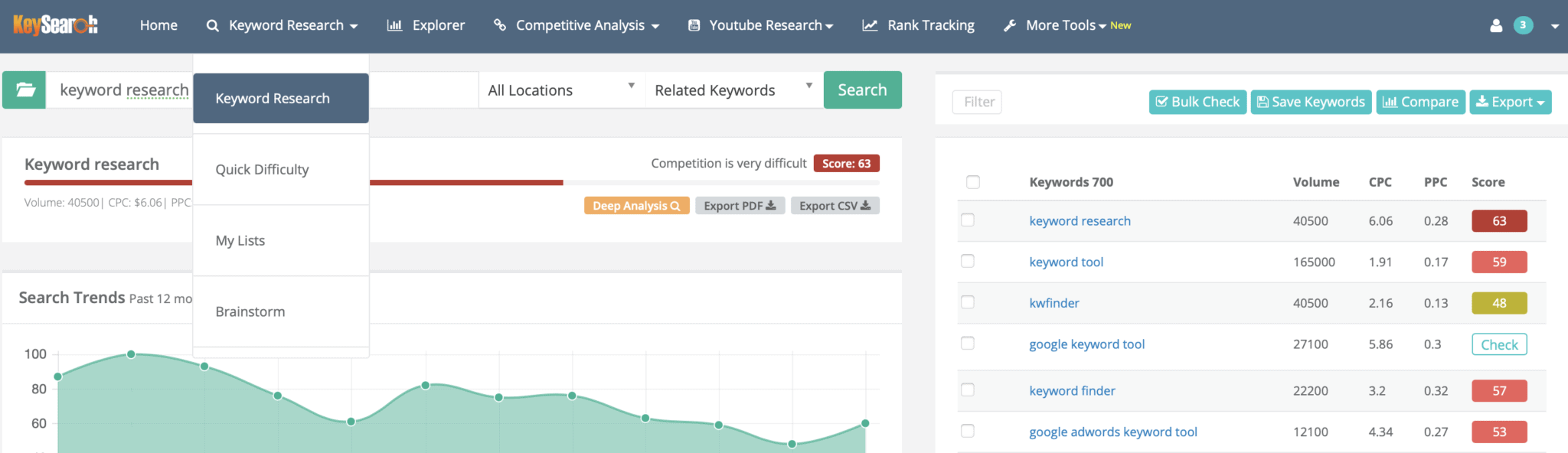
Task: Check the box for keyword finder row
Action: [968, 390]
